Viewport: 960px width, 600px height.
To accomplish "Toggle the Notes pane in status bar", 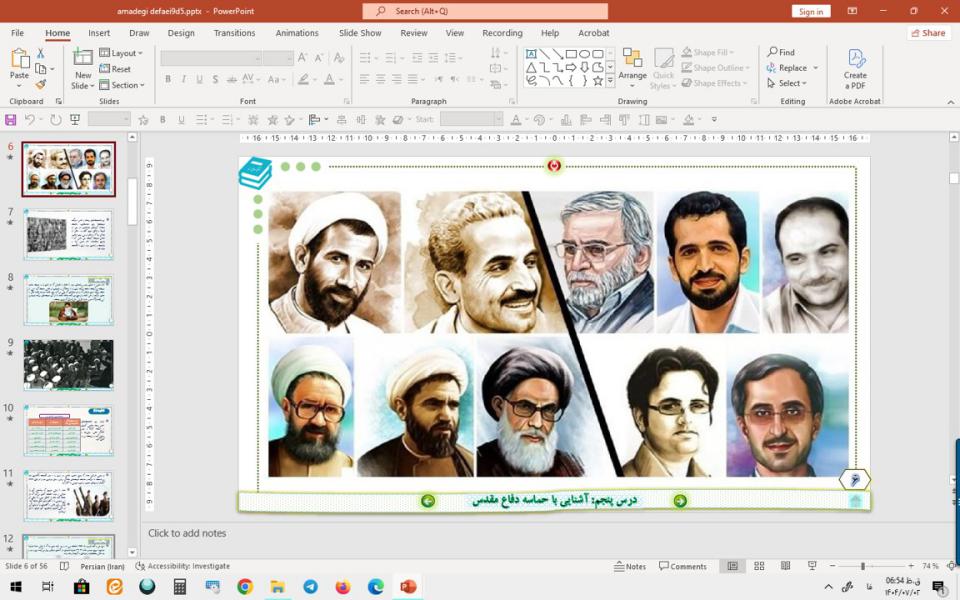I will (x=630, y=566).
